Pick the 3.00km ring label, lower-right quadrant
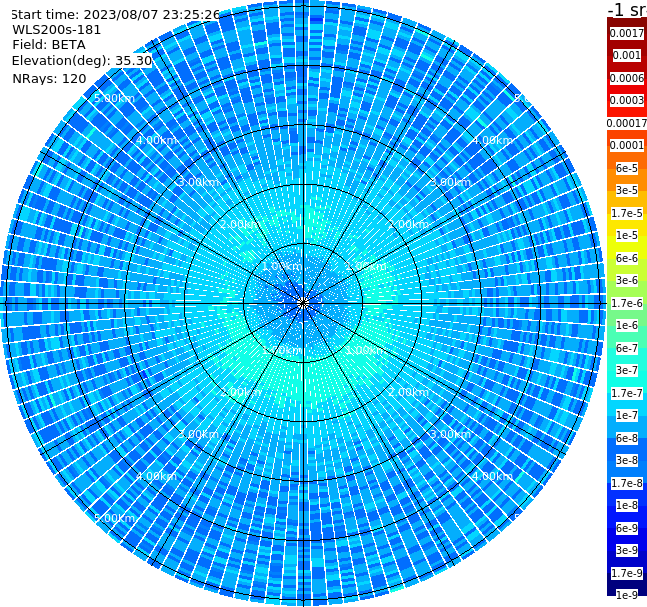The width and height of the screenshot is (647, 607). tap(450, 434)
